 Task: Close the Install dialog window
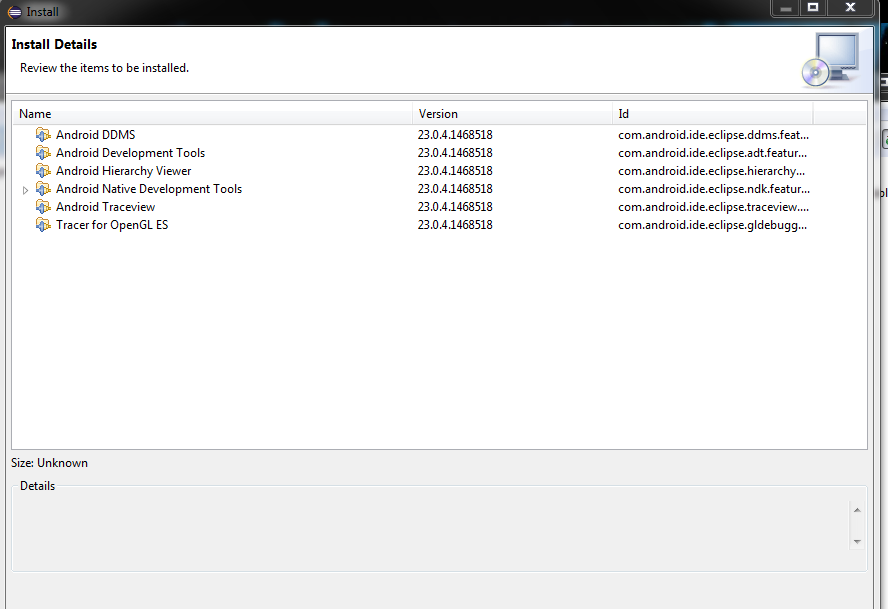(850, 8)
